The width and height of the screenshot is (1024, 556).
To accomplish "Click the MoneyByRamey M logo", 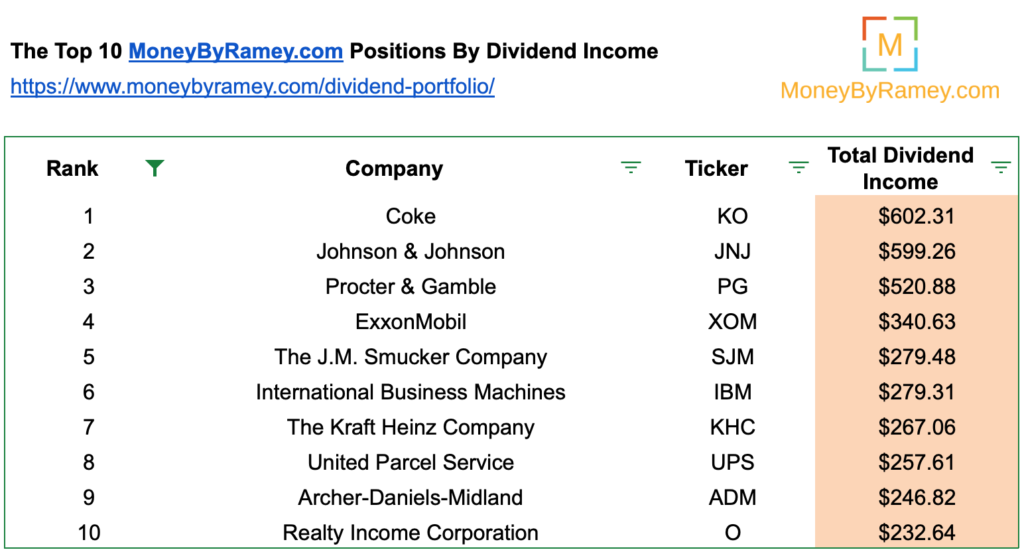I will tap(889, 44).
